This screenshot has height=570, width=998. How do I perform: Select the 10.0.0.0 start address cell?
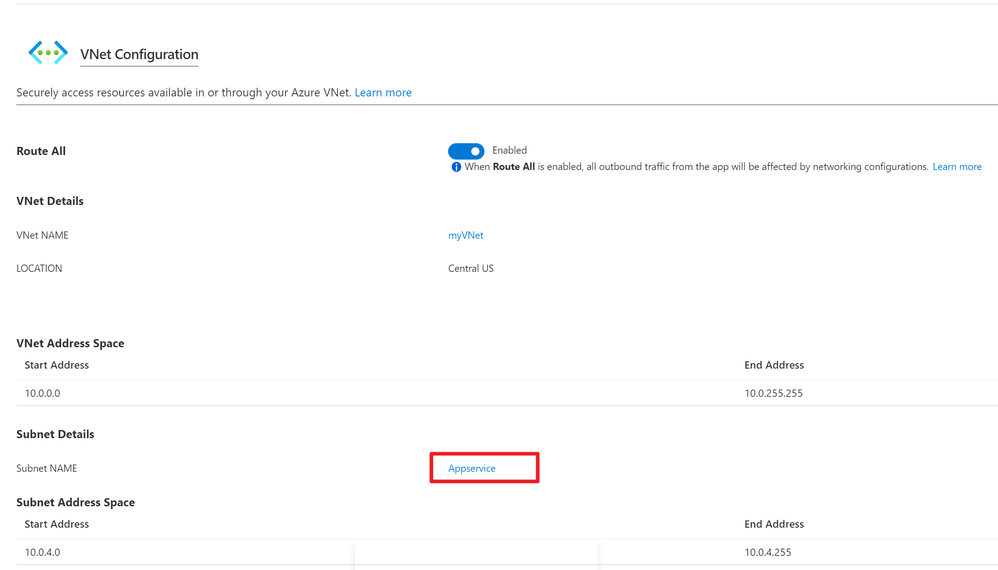pos(43,393)
